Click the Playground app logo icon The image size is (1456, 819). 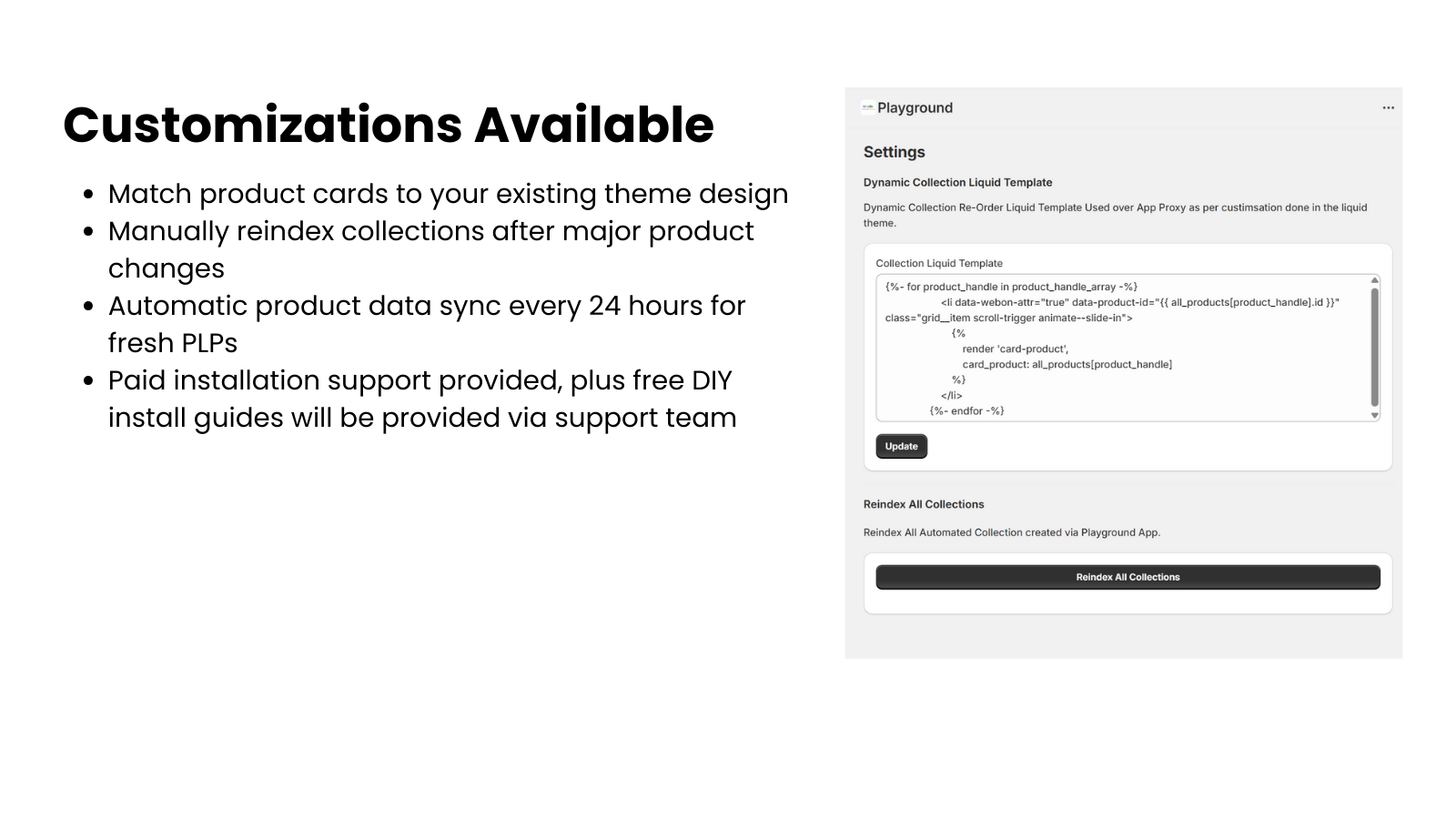click(x=867, y=107)
